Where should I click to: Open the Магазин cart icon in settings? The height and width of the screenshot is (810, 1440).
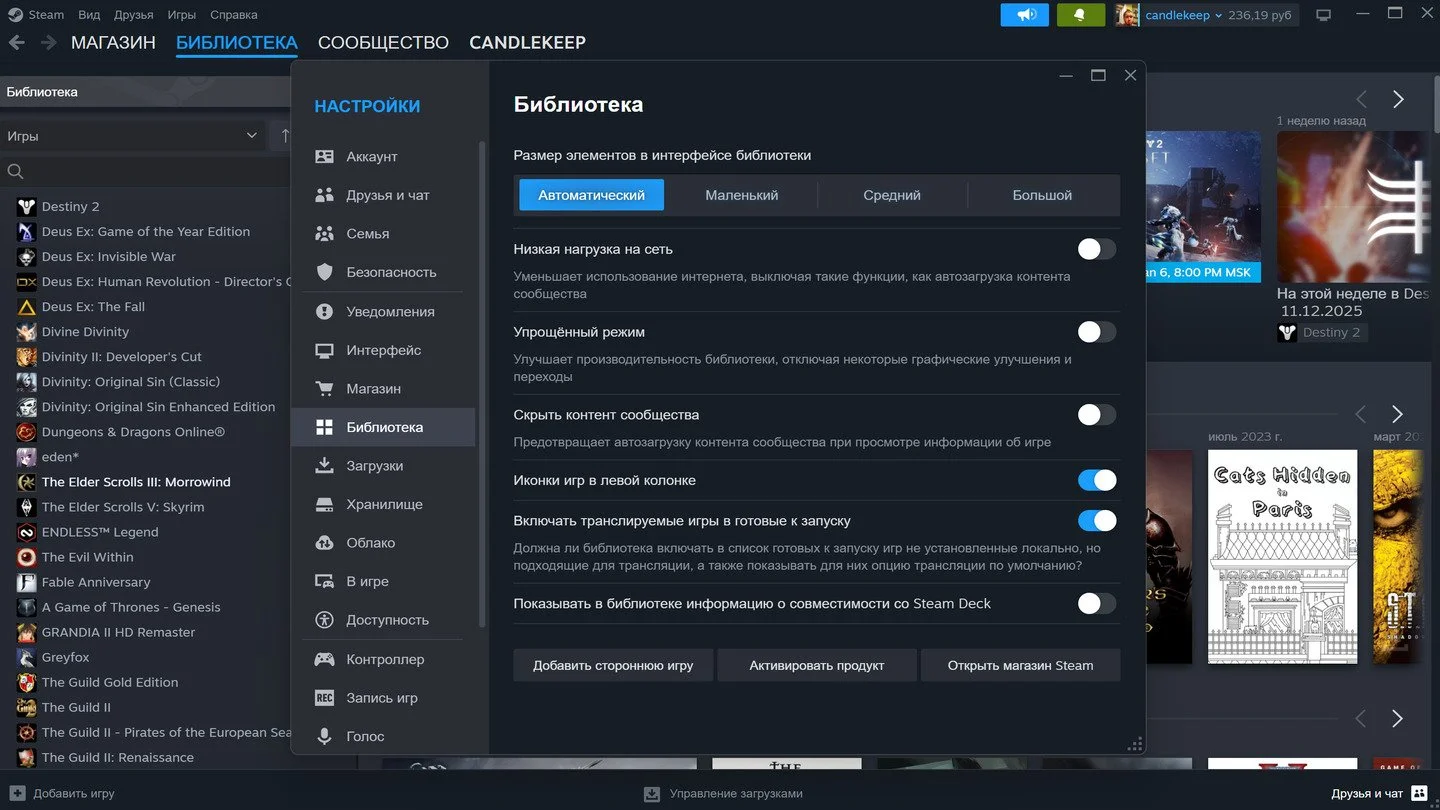[324, 388]
